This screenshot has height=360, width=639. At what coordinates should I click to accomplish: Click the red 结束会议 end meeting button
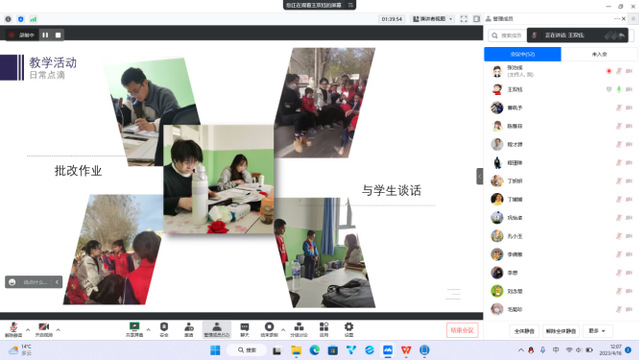[x=462, y=330]
